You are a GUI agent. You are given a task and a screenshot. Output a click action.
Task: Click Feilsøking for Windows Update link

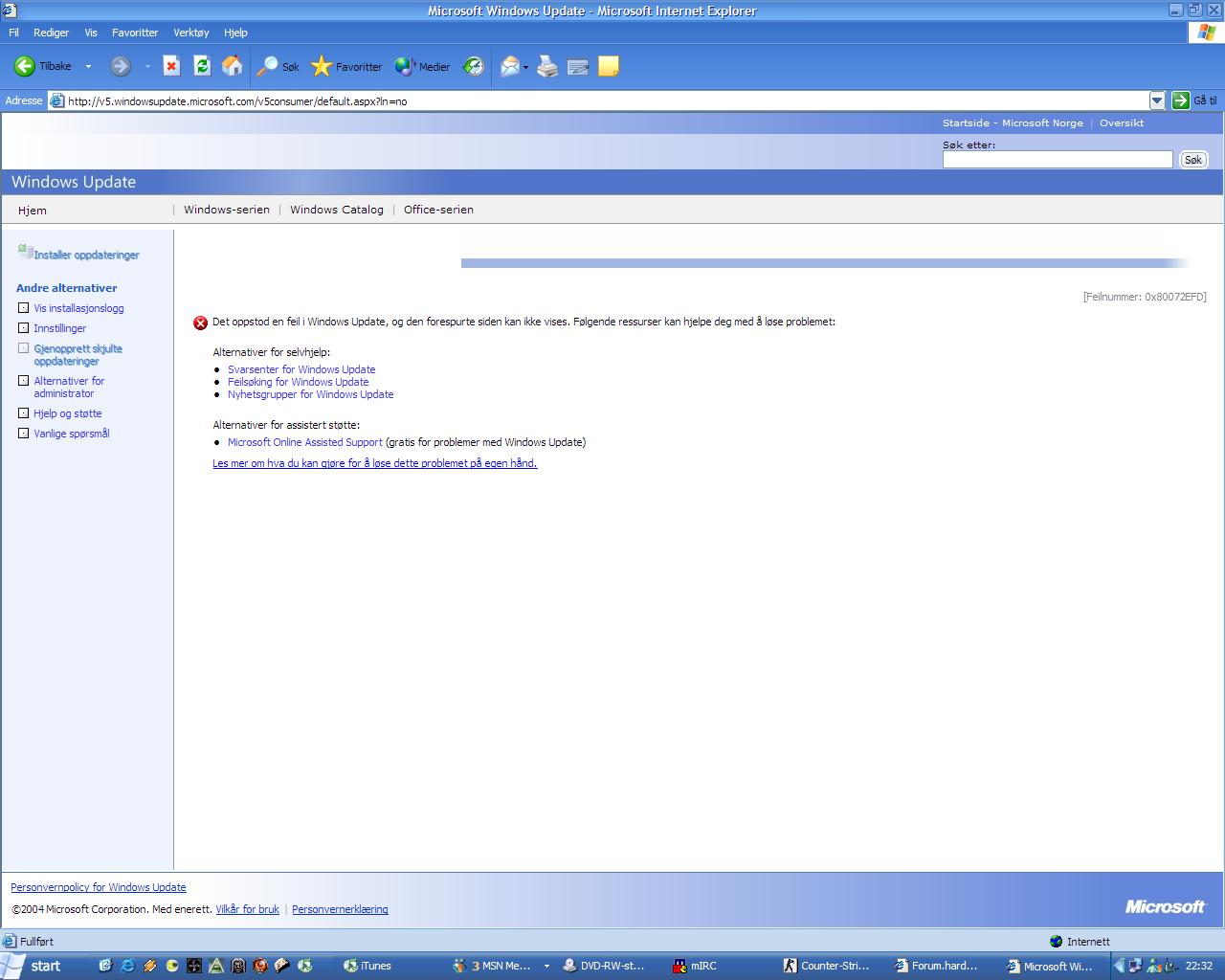point(298,382)
